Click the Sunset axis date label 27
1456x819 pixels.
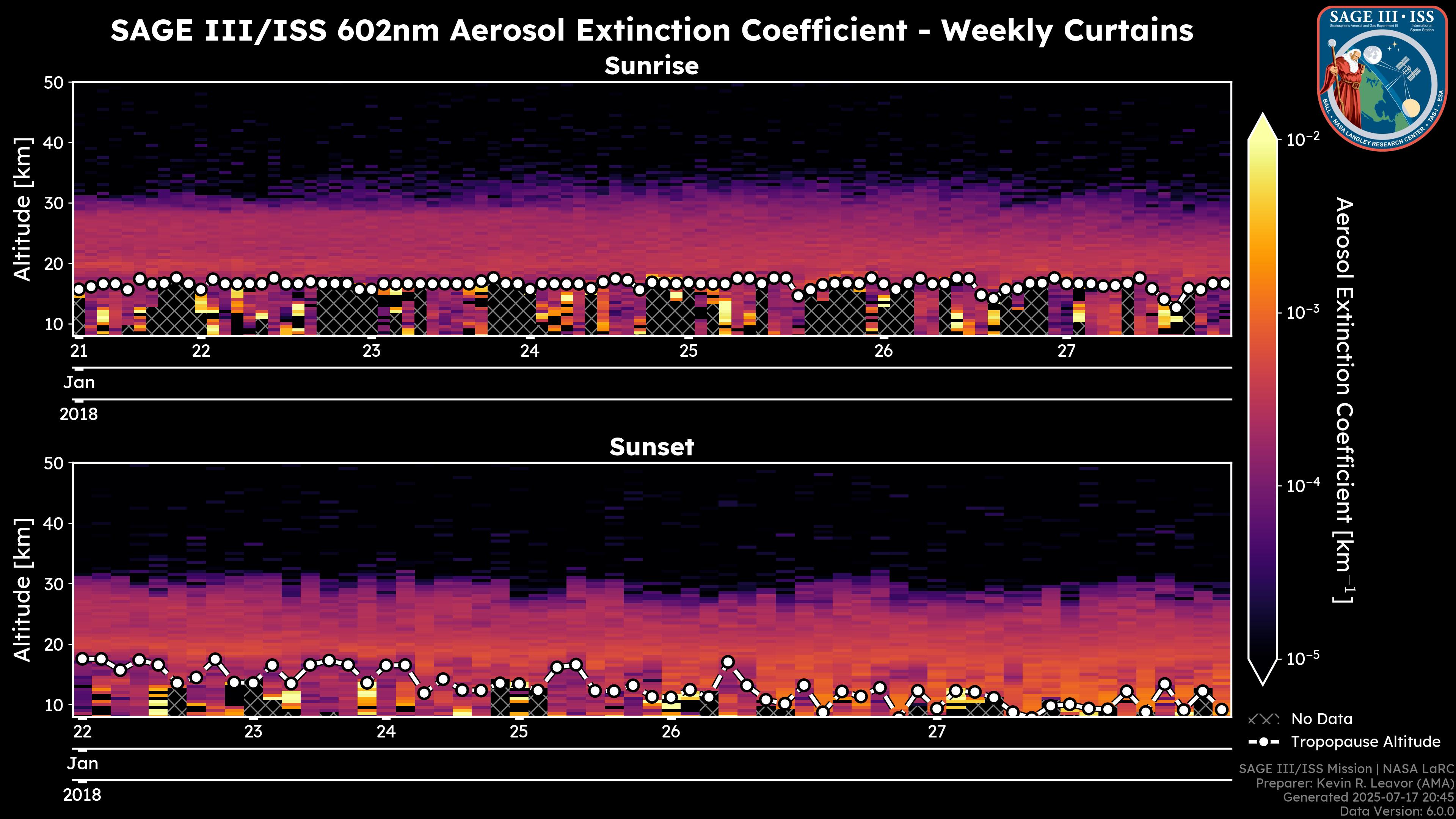tap(937, 732)
